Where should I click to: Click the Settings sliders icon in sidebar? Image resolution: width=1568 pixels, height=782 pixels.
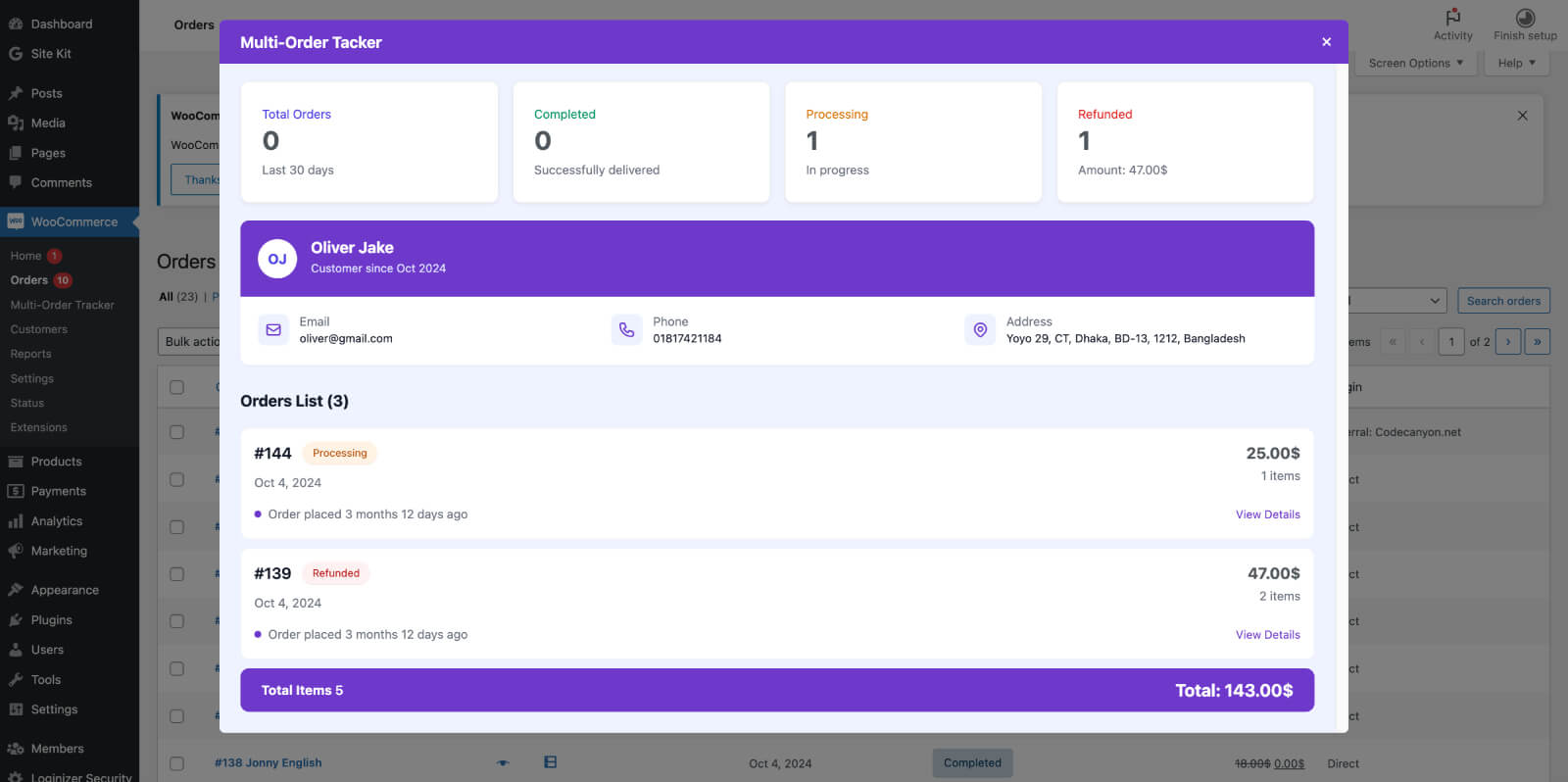(16, 709)
